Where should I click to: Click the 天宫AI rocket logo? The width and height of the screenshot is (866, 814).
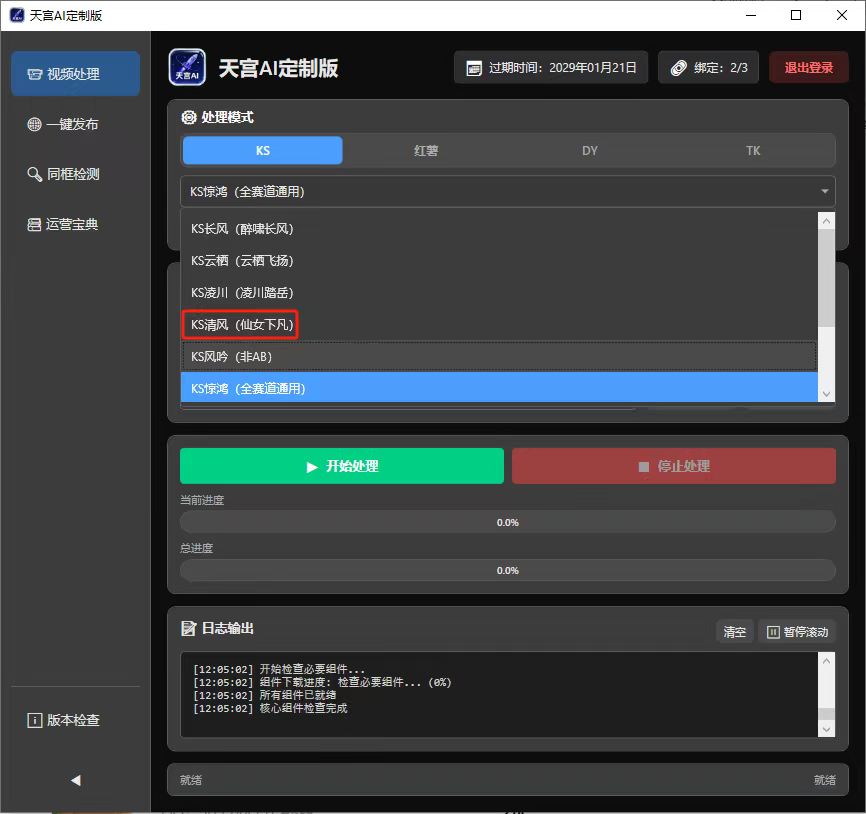187,67
